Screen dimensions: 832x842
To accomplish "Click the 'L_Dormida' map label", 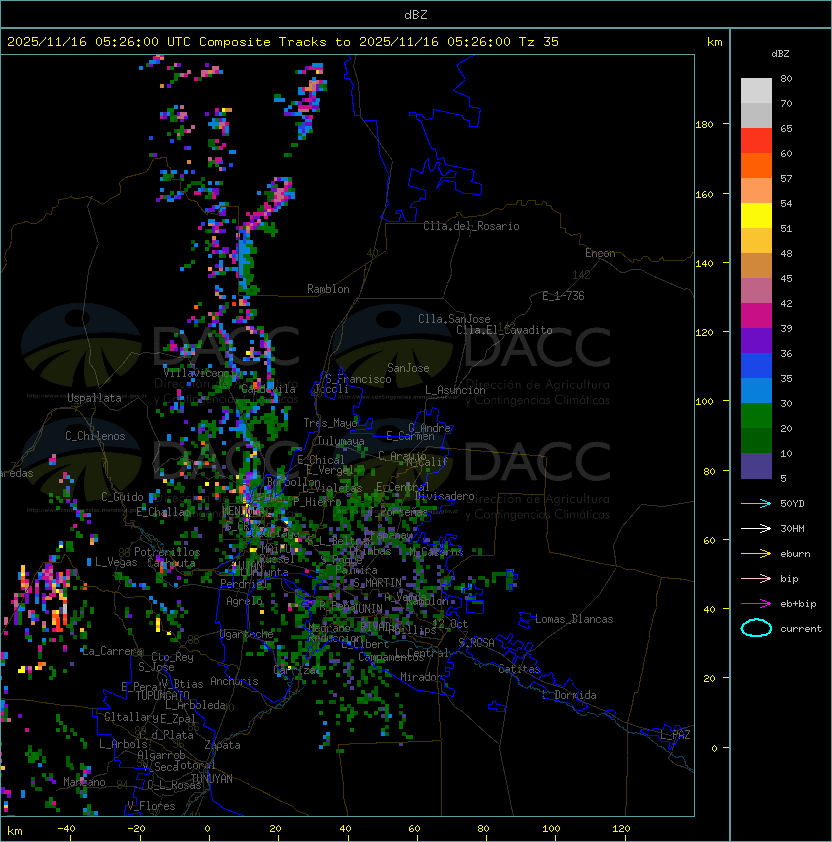I will pyautogui.click(x=569, y=695).
